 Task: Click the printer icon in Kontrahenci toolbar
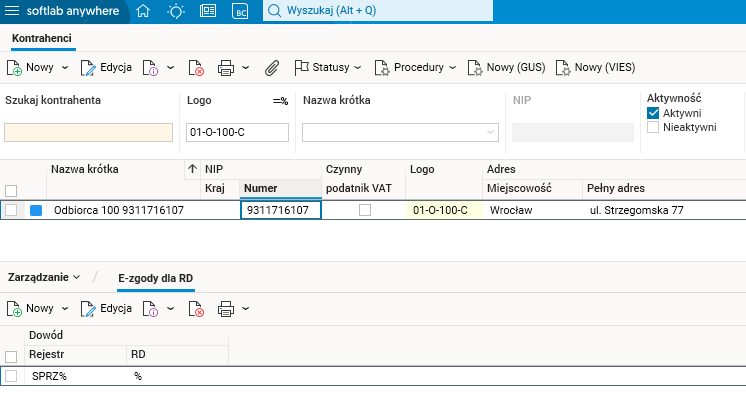point(226,68)
